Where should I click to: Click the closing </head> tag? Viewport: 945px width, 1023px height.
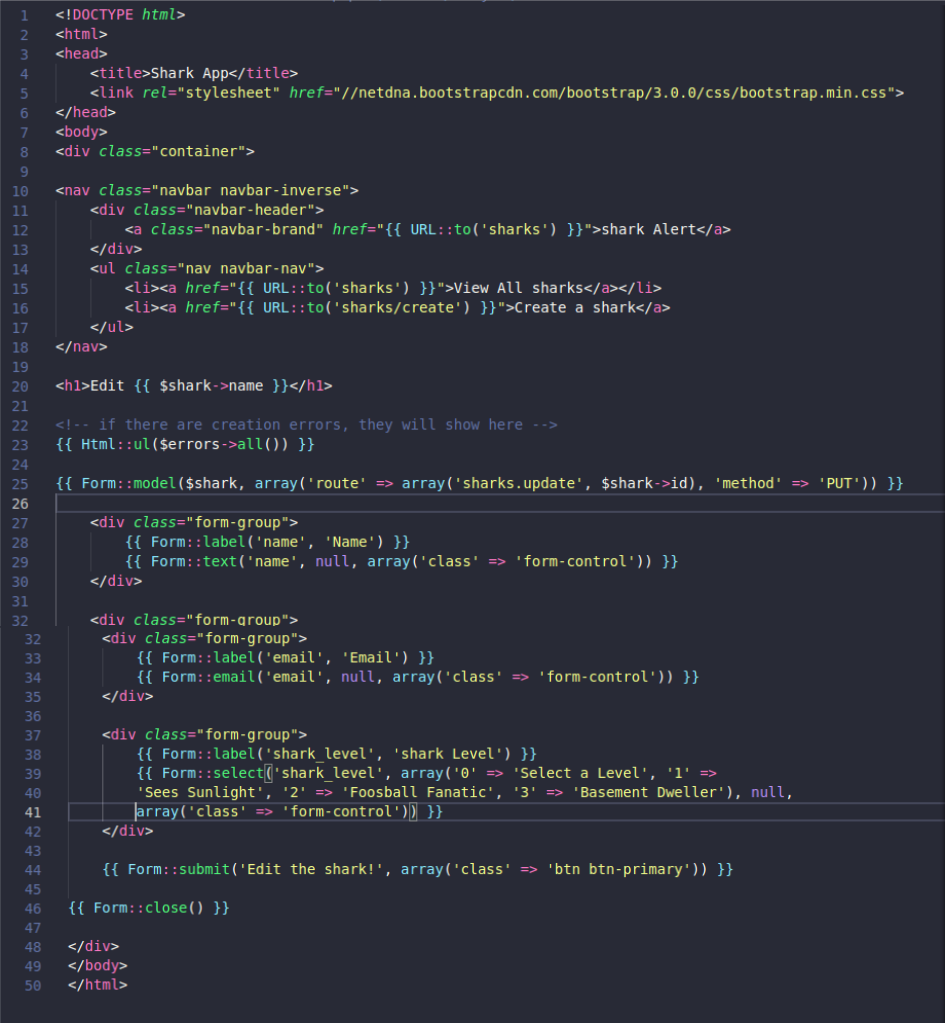(x=85, y=112)
